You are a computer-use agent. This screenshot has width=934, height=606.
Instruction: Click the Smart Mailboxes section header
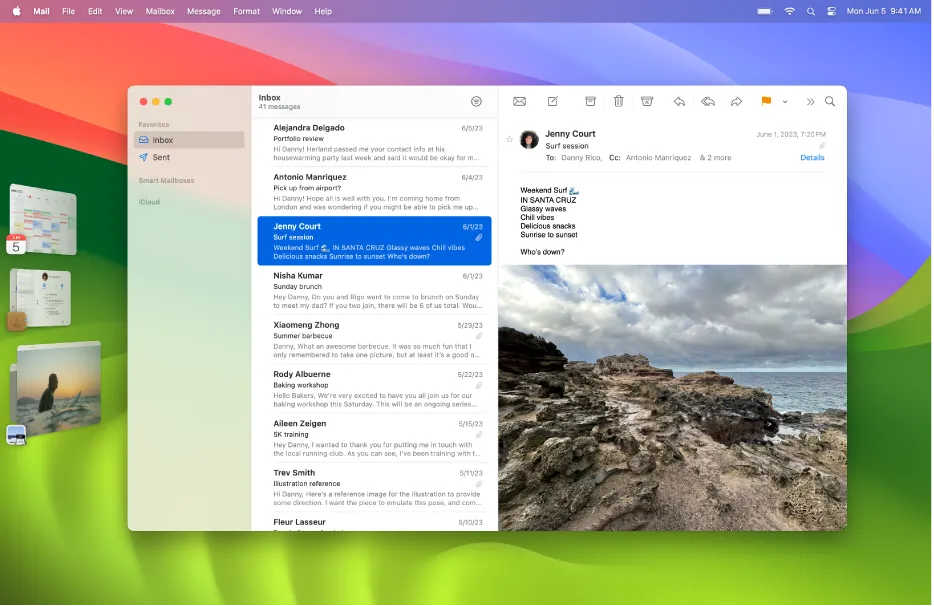point(167,181)
